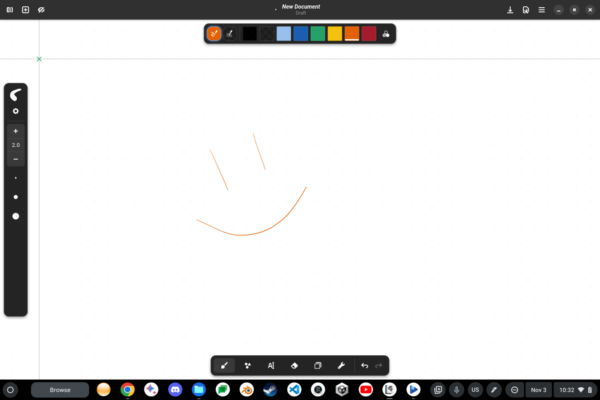Image resolution: width=600 pixels, height=400 pixels.
Task: Select the largest stroke width preset
Action: tap(15, 216)
